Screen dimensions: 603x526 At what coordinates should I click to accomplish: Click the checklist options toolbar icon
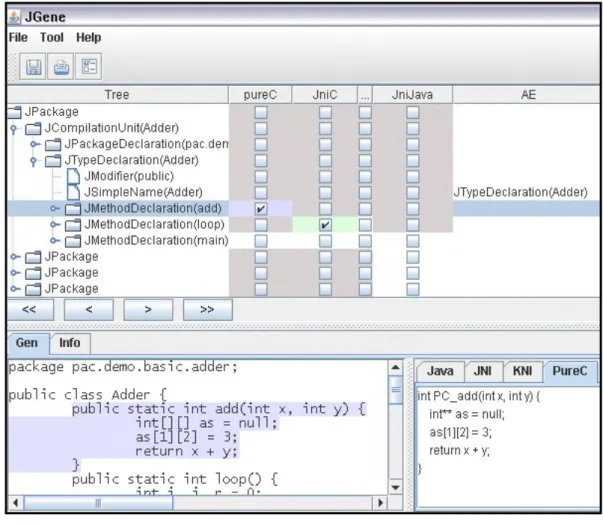pyautogui.click(x=89, y=67)
